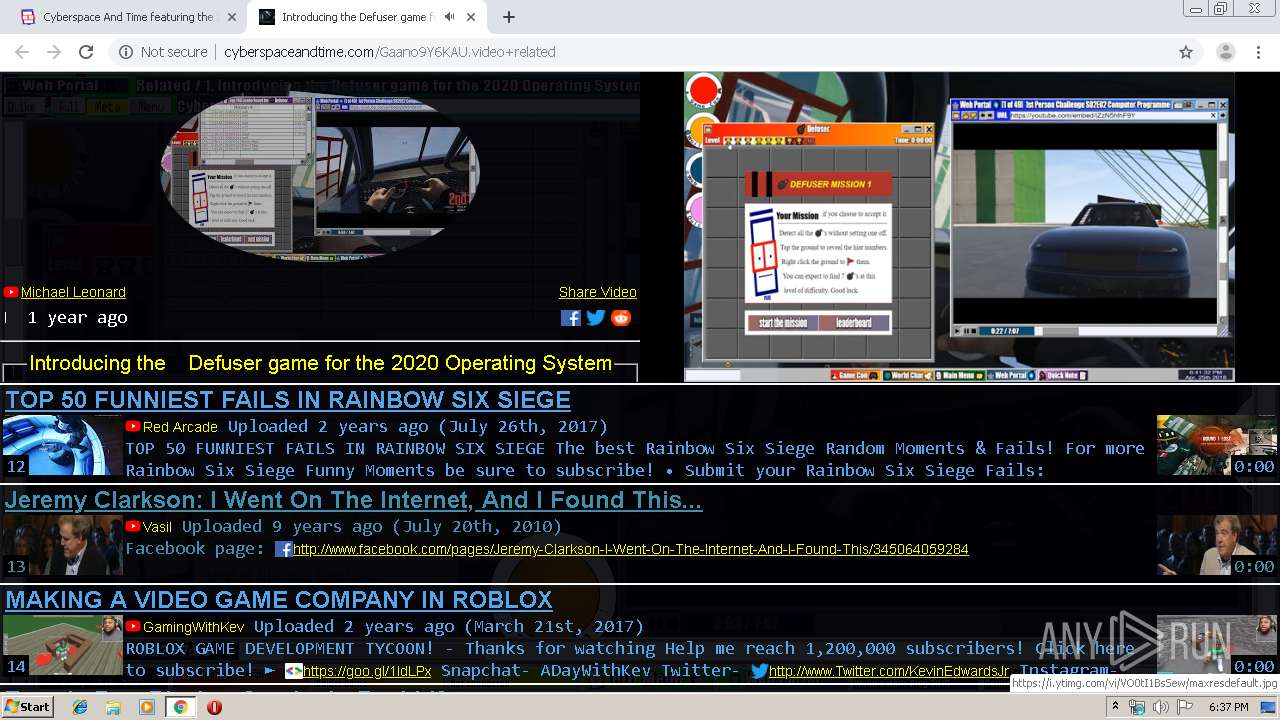Open File Explorer from the taskbar
The image size is (1280, 720).
pos(113,707)
